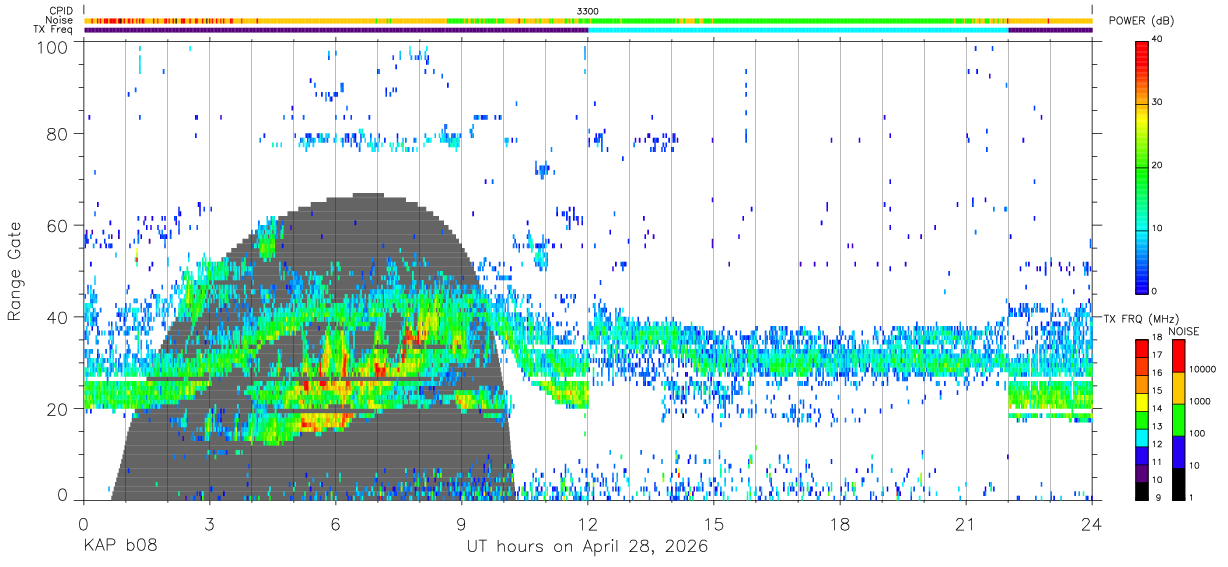The width and height of the screenshot is (1228, 567).
Task: Click the 24 hour tick on the UT axis
Action: [1092, 524]
